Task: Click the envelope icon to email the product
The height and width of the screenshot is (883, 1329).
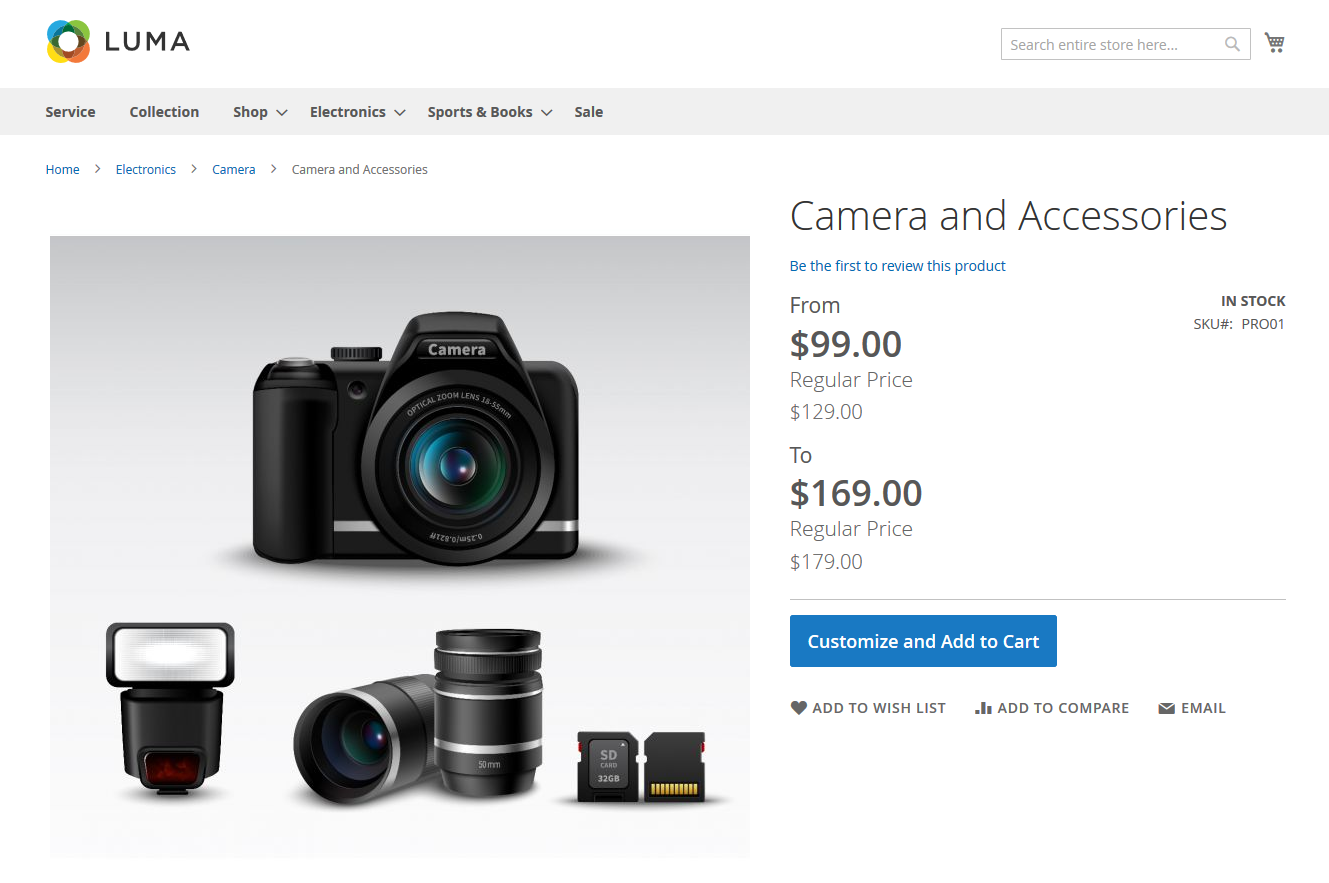Action: [1166, 707]
